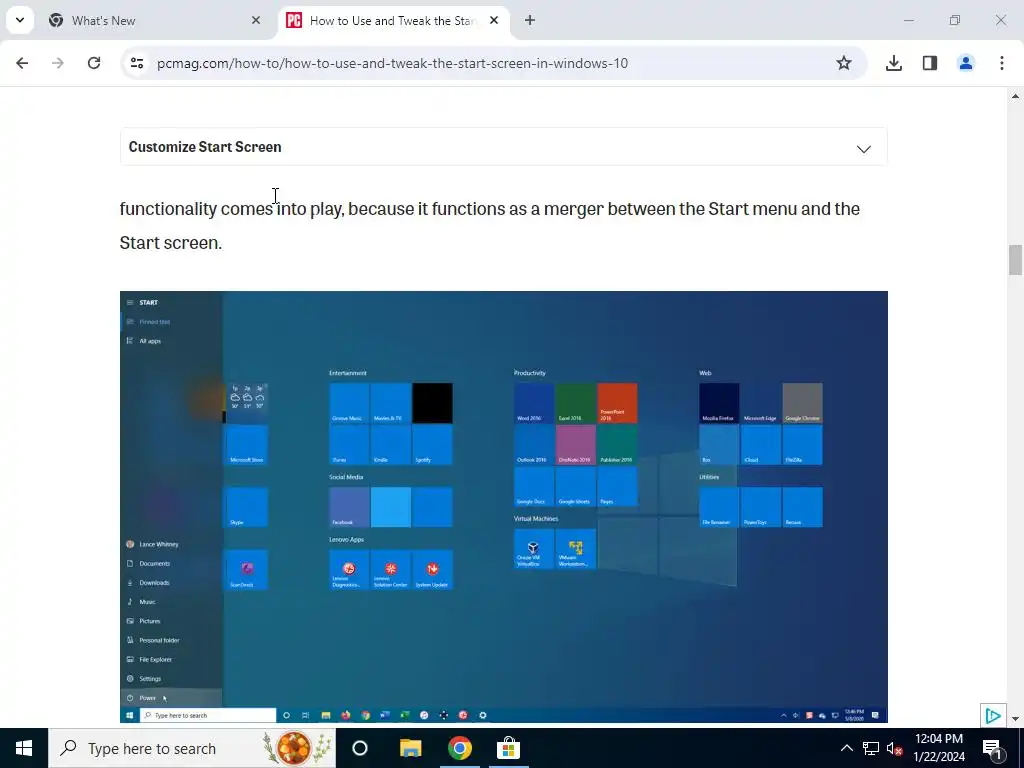Click the Start screen article image

(x=504, y=507)
